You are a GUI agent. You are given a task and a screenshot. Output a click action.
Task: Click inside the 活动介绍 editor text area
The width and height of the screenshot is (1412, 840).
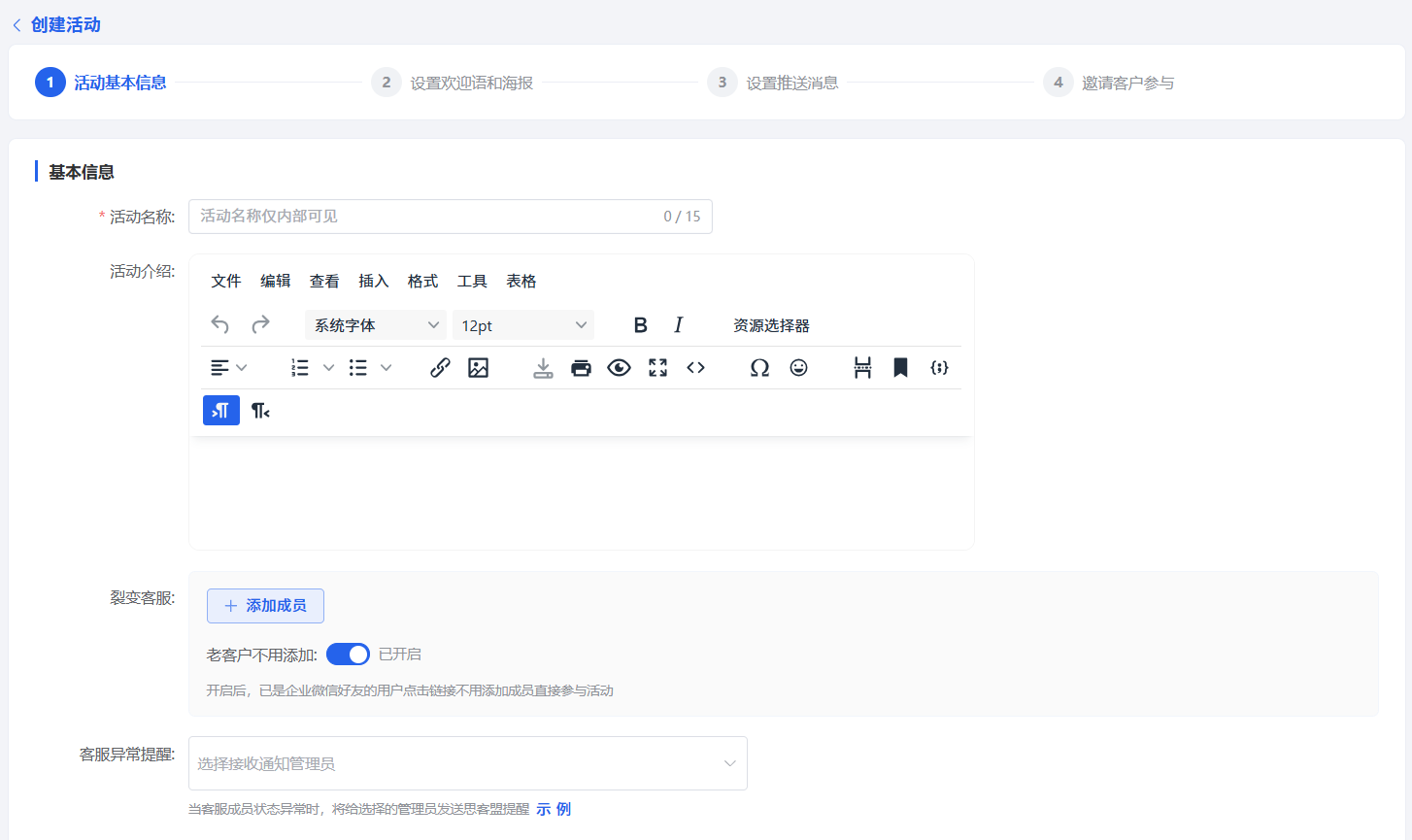pyautogui.click(x=582, y=492)
